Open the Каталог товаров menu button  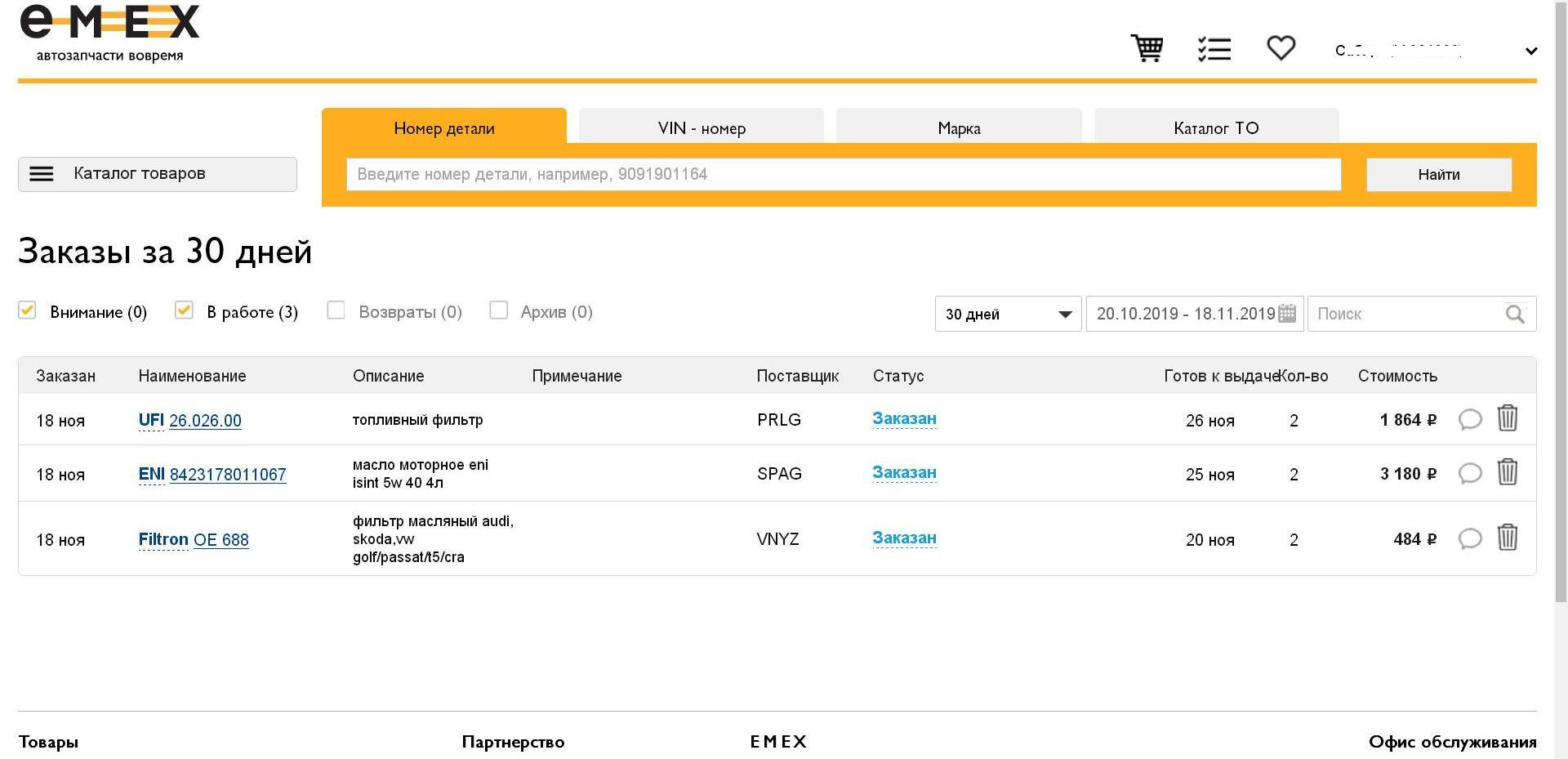pyautogui.click(x=158, y=174)
